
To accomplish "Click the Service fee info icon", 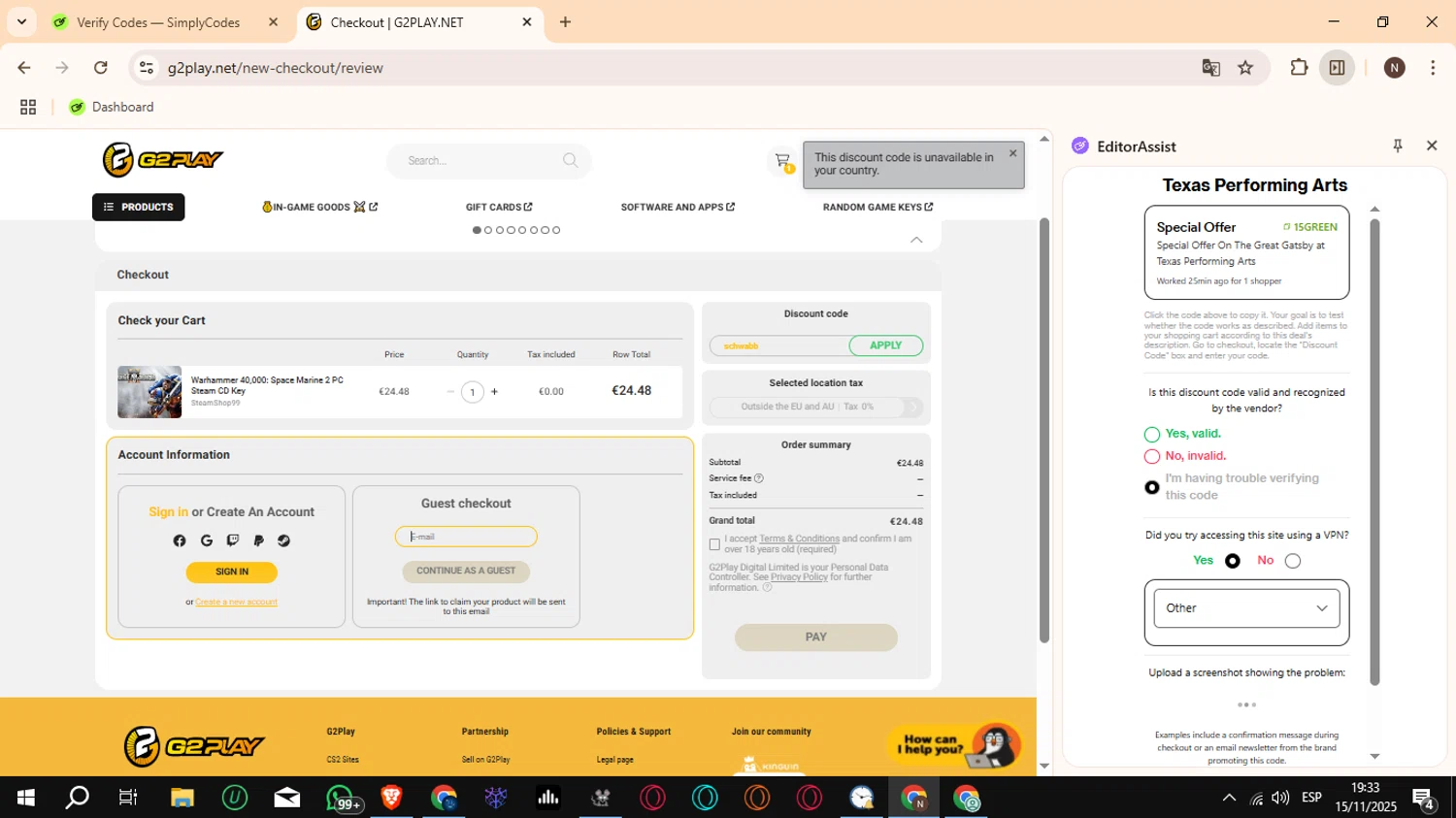I will click(759, 478).
